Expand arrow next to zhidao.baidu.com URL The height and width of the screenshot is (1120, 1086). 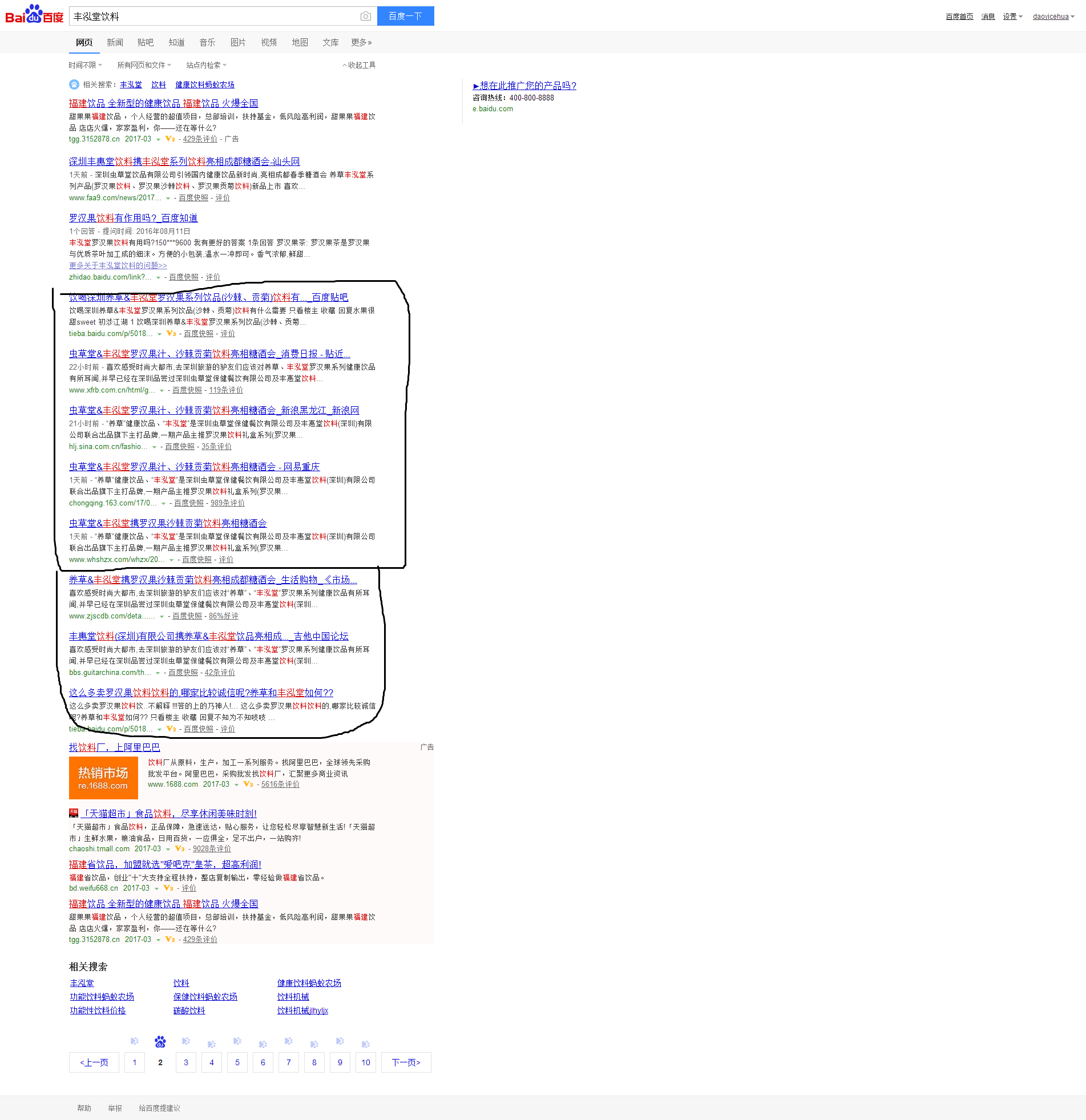tap(158, 278)
